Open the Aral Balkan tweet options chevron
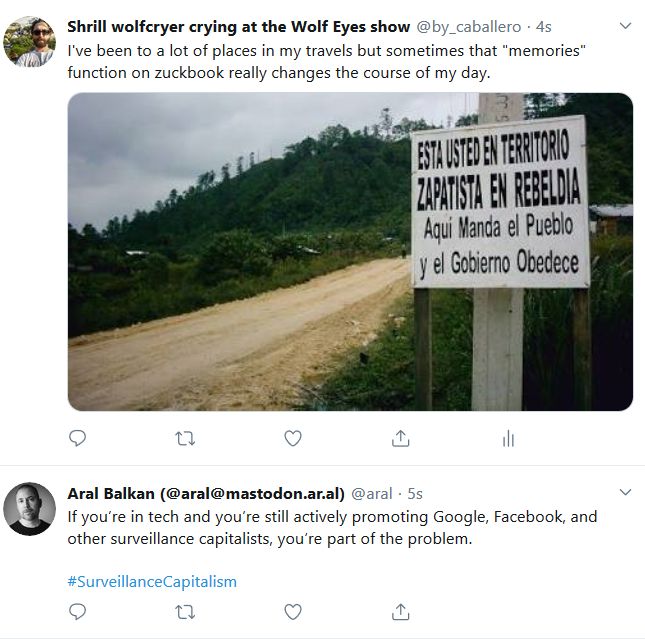 tap(625, 492)
